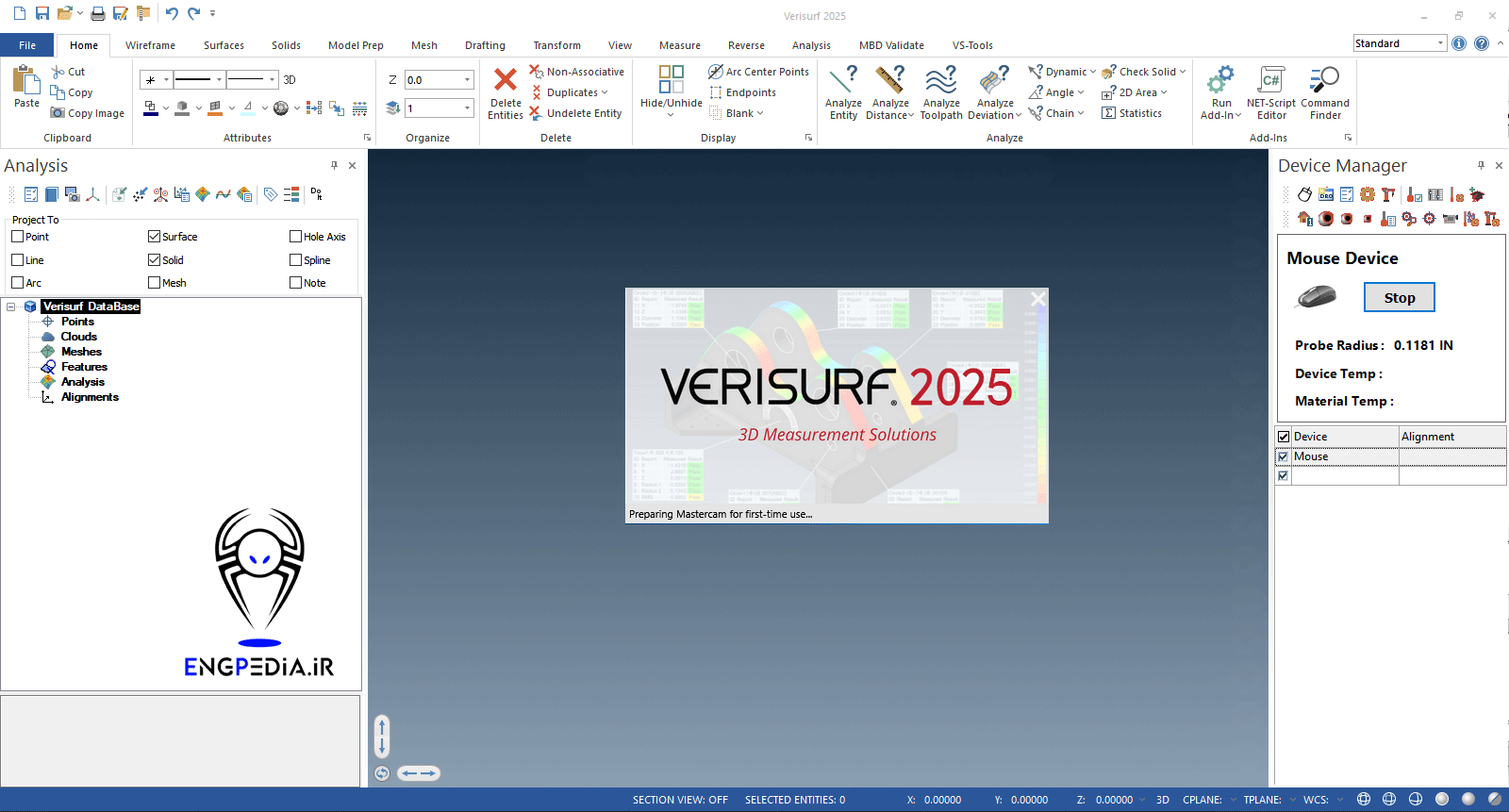The image size is (1509, 812).
Task: Open the Analyze Distance tool
Action: click(x=889, y=92)
